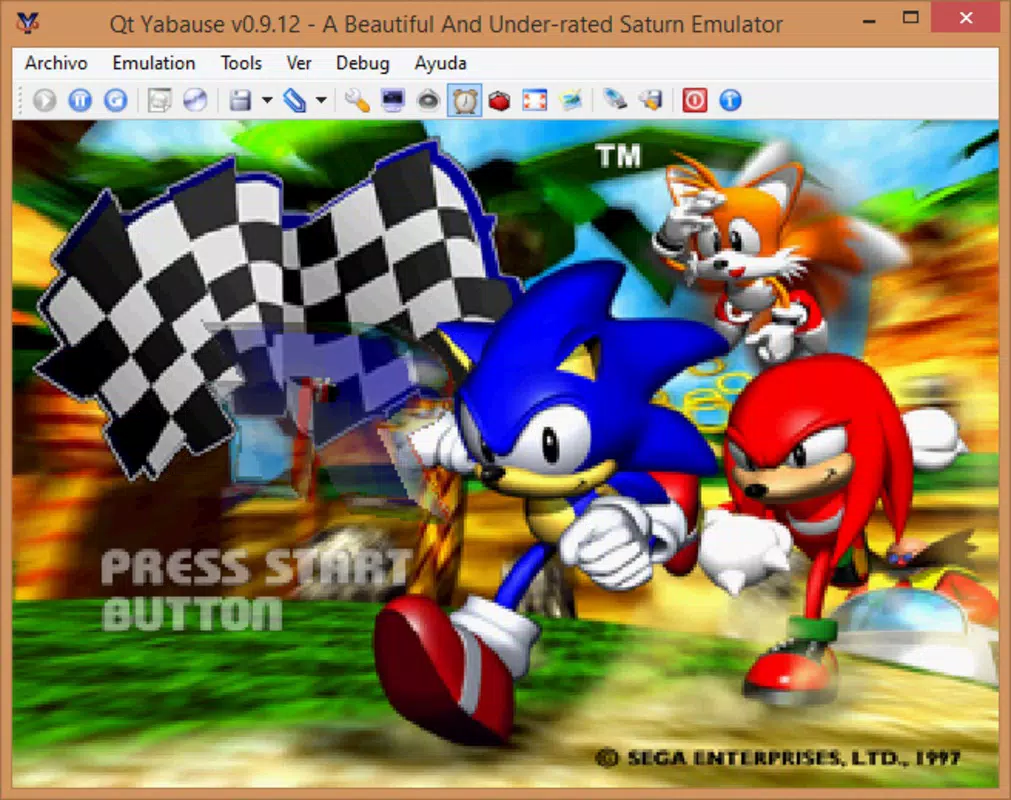Open CD image with the disc icon
The height and width of the screenshot is (800, 1011).
point(195,101)
